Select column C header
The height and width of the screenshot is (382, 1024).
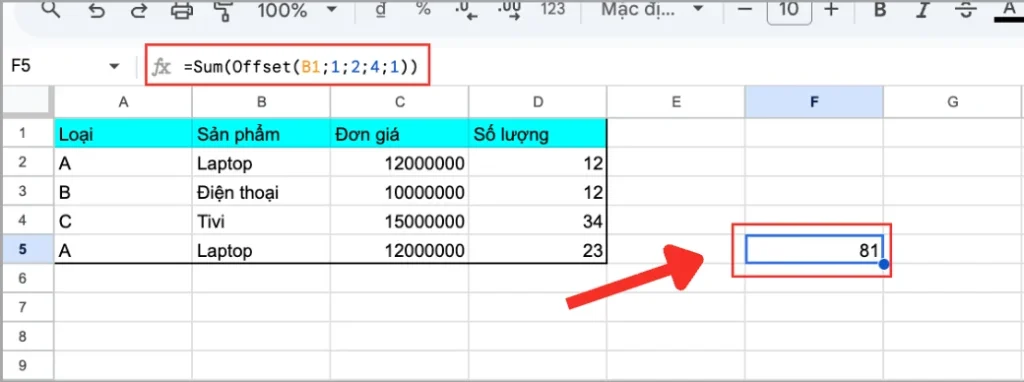pos(400,102)
